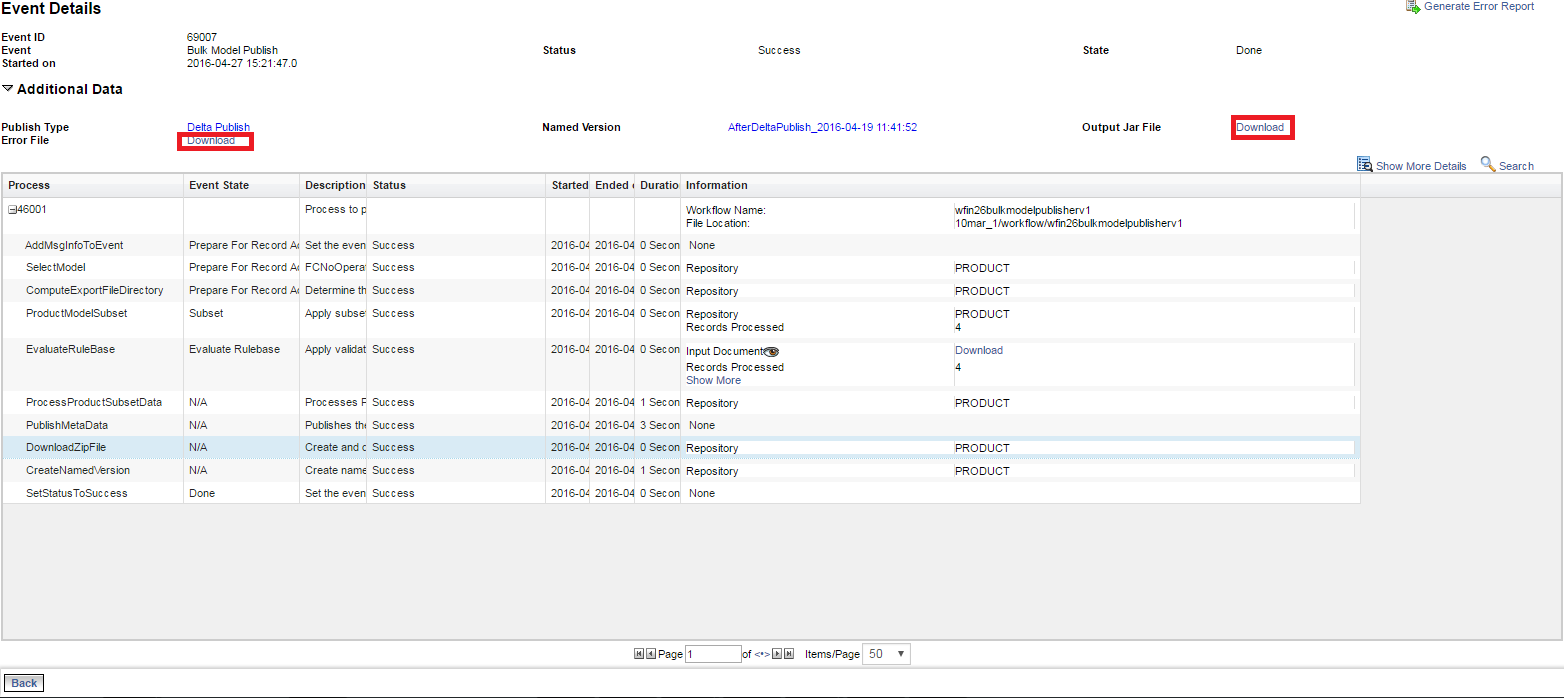Screen dimensions: 1564x698
Task: Click the Generate Error Report icon
Action: (x=1413, y=7)
